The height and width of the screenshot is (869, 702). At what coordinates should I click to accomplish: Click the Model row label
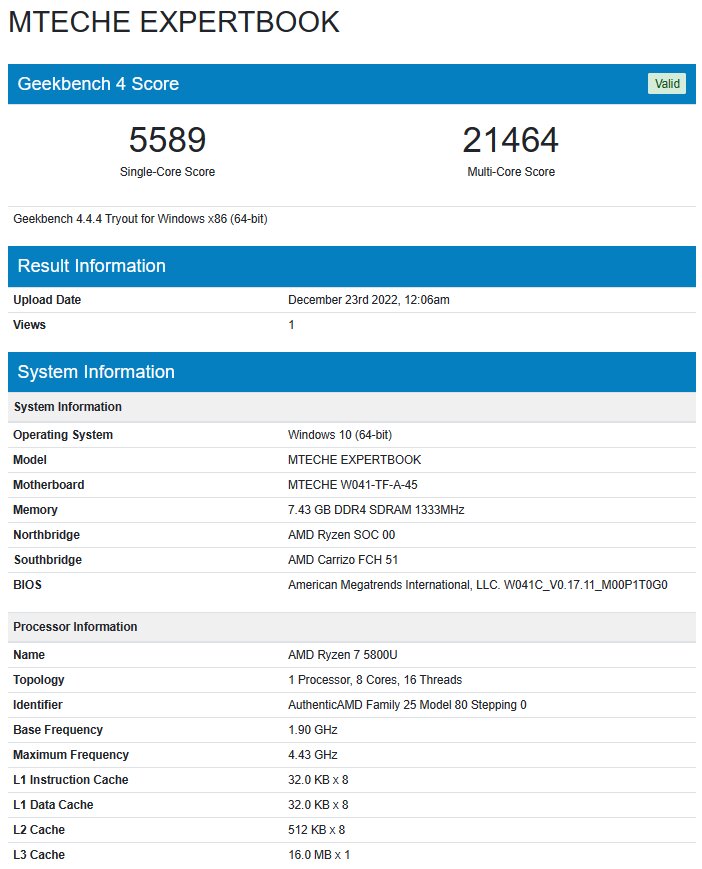(x=30, y=460)
